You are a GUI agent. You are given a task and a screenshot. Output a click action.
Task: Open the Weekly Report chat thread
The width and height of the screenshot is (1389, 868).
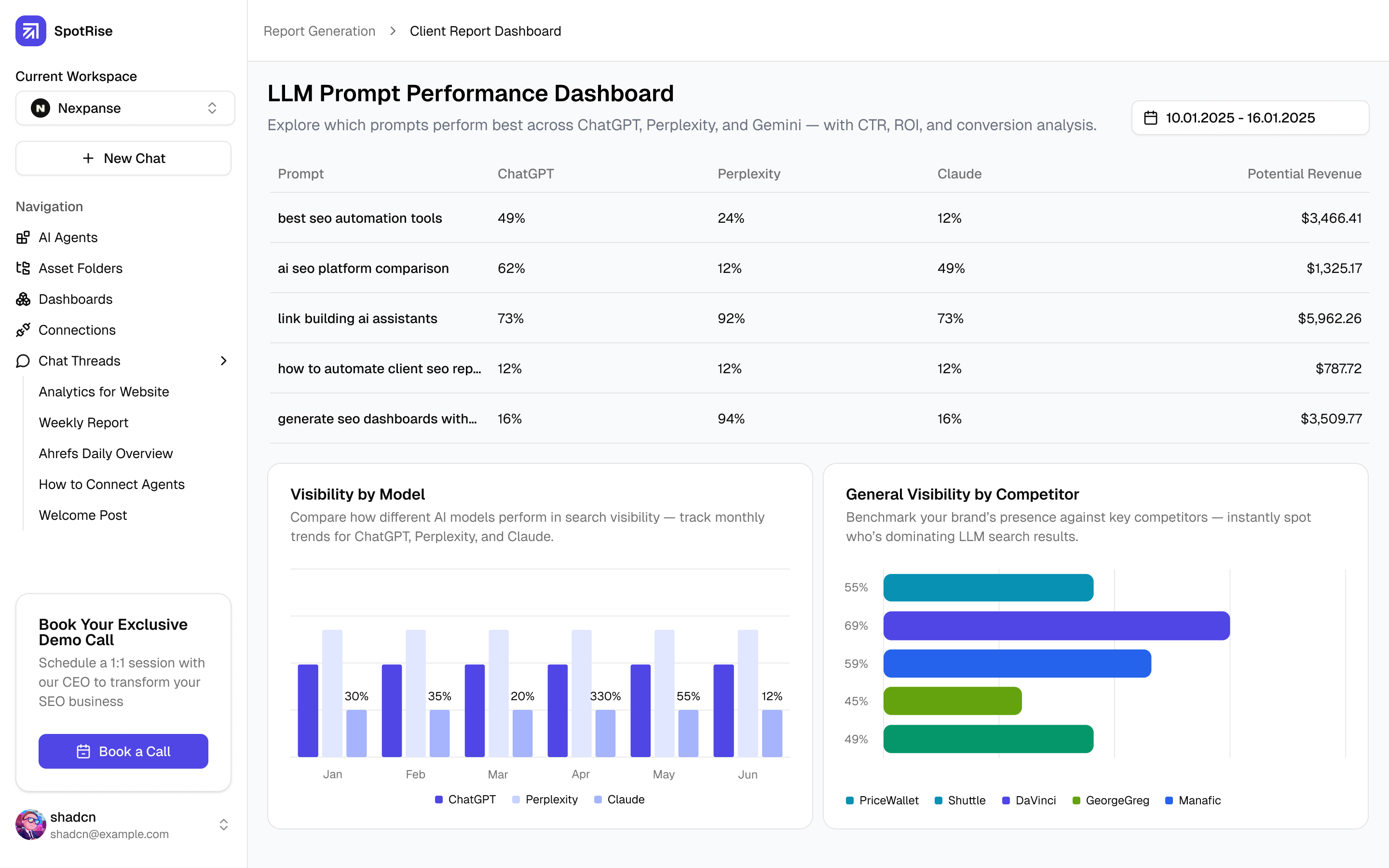pyautogui.click(x=83, y=422)
